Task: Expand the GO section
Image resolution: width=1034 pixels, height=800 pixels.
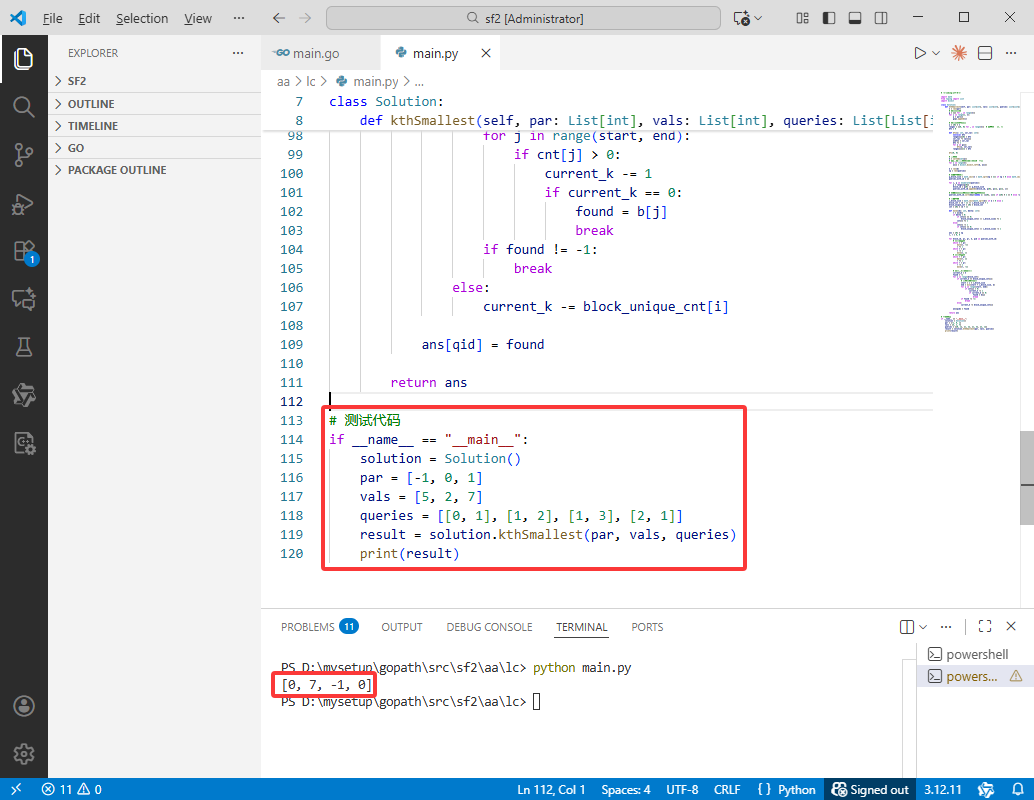Action: [x=154, y=148]
